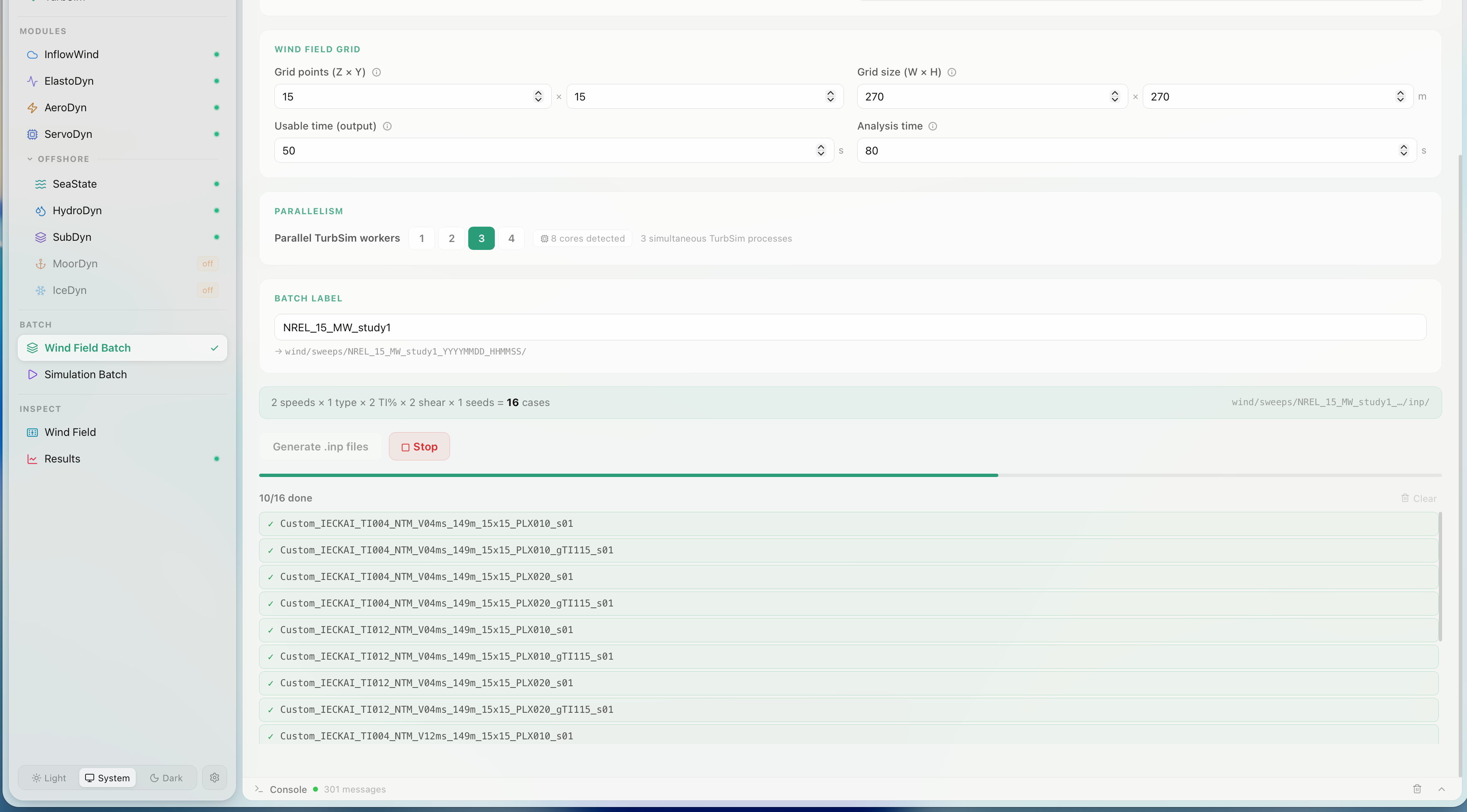This screenshot has width=1467, height=812.
Task: Open the Console panel
Action: coord(288,789)
